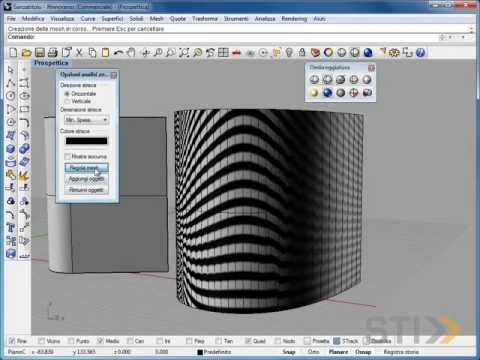Open the Prospettiva viewport title menu
480x360 pixels.
[51, 63]
